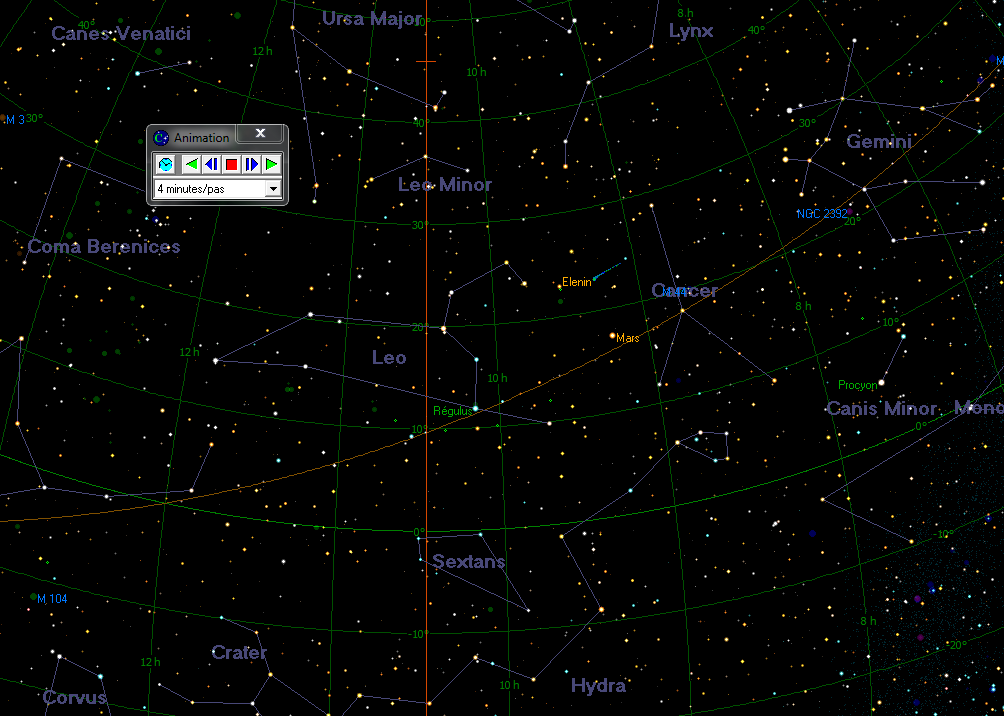
Task: Select comet Elenin label on the map
Action: [576, 282]
